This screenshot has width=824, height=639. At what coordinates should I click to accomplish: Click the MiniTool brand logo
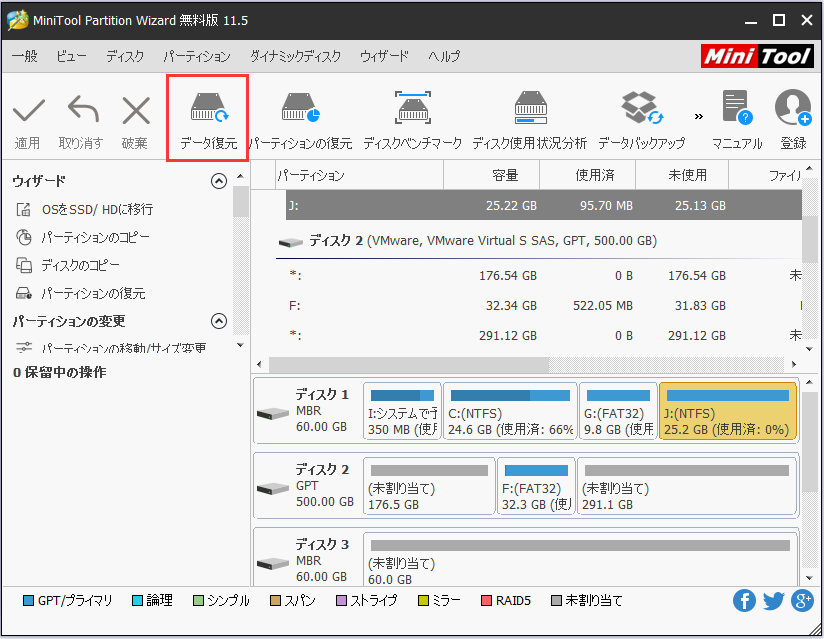pos(757,56)
